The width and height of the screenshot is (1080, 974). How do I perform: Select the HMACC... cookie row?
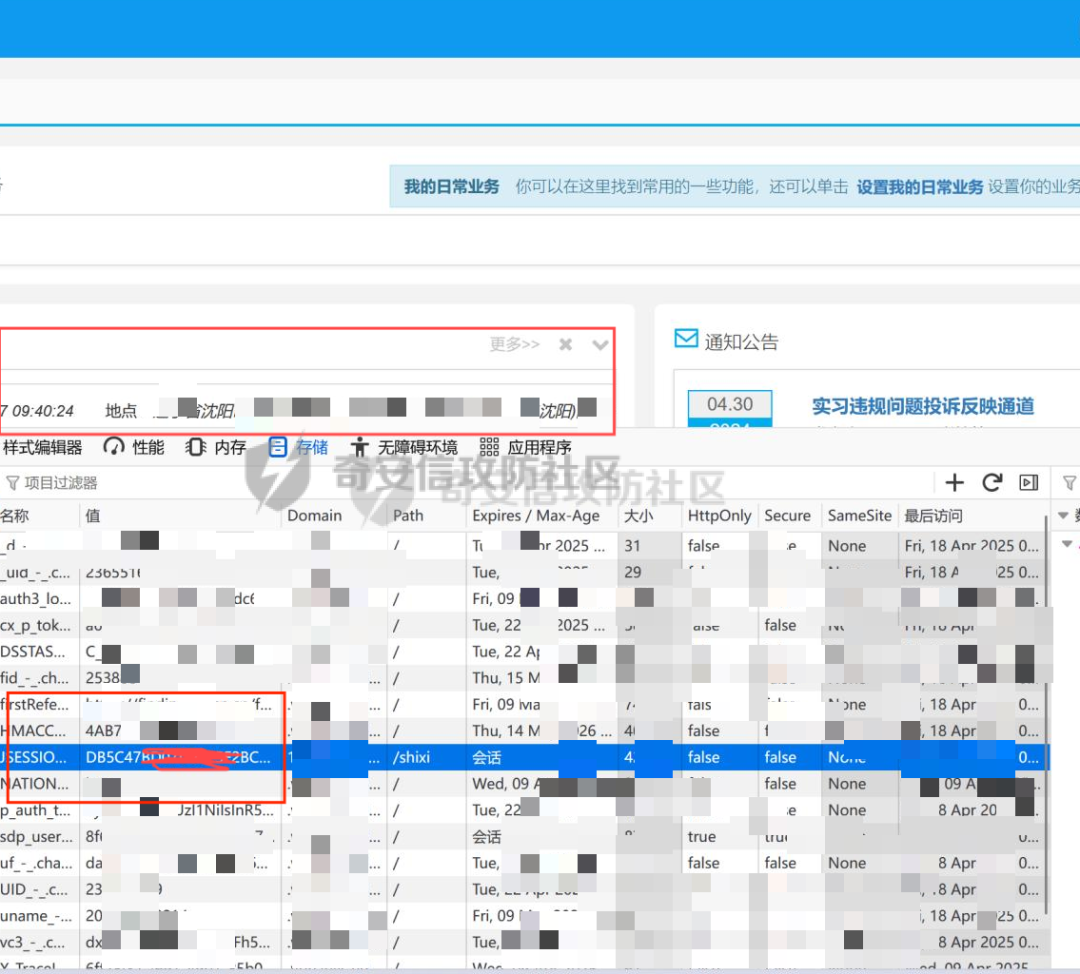(x=523, y=731)
